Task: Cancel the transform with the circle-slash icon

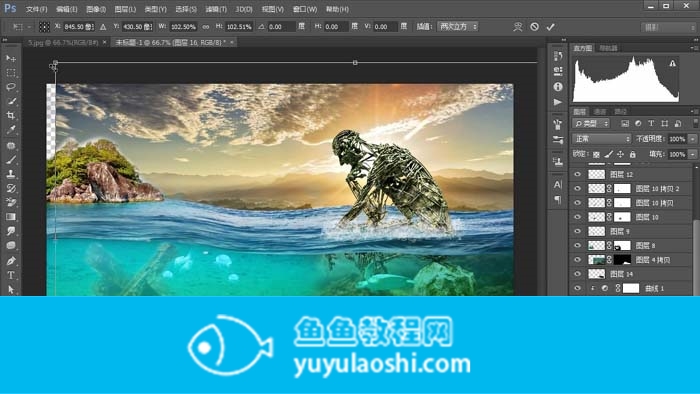Action: click(x=534, y=27)
